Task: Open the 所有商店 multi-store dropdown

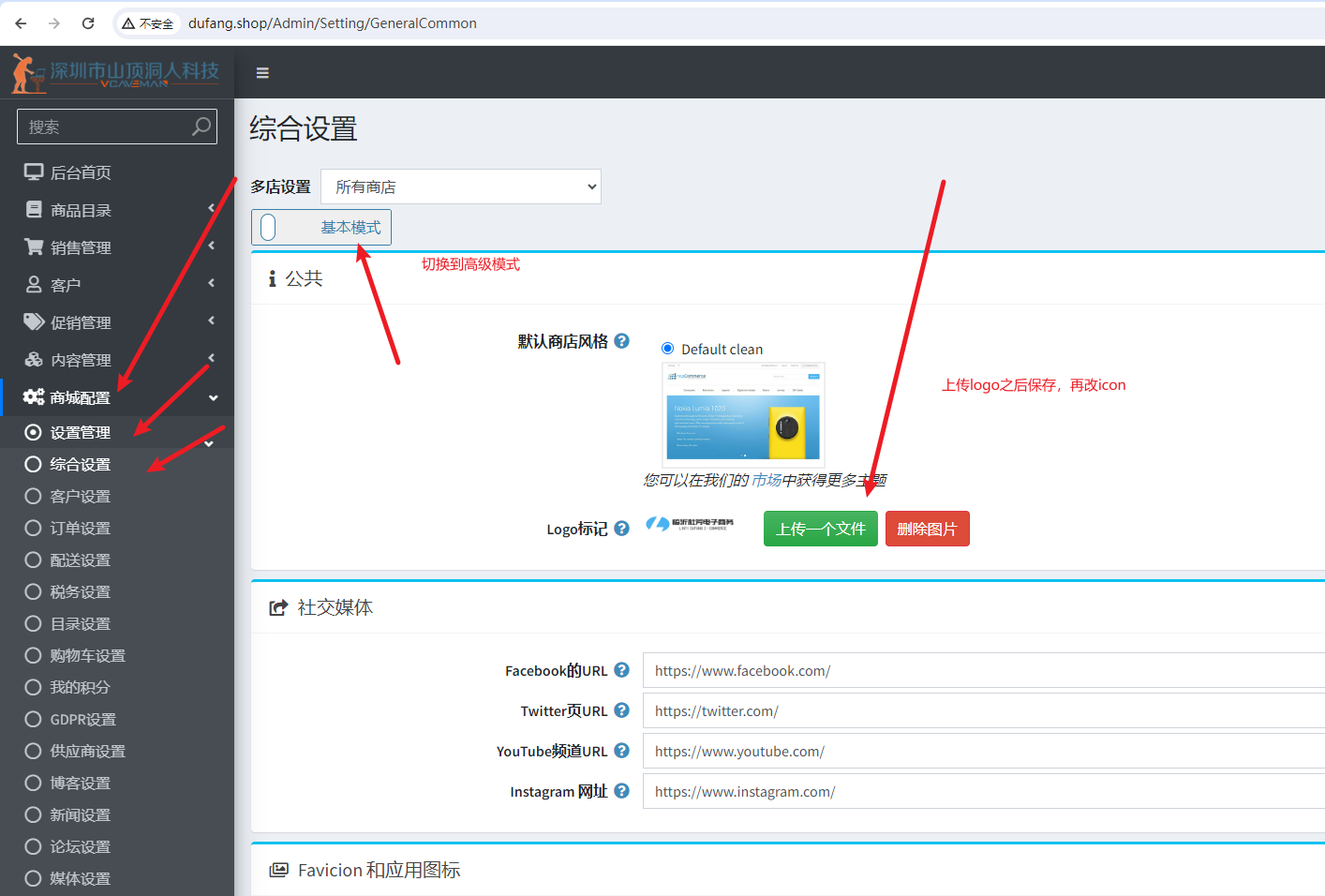Action: pyautogui.click(x=461, y=187)
